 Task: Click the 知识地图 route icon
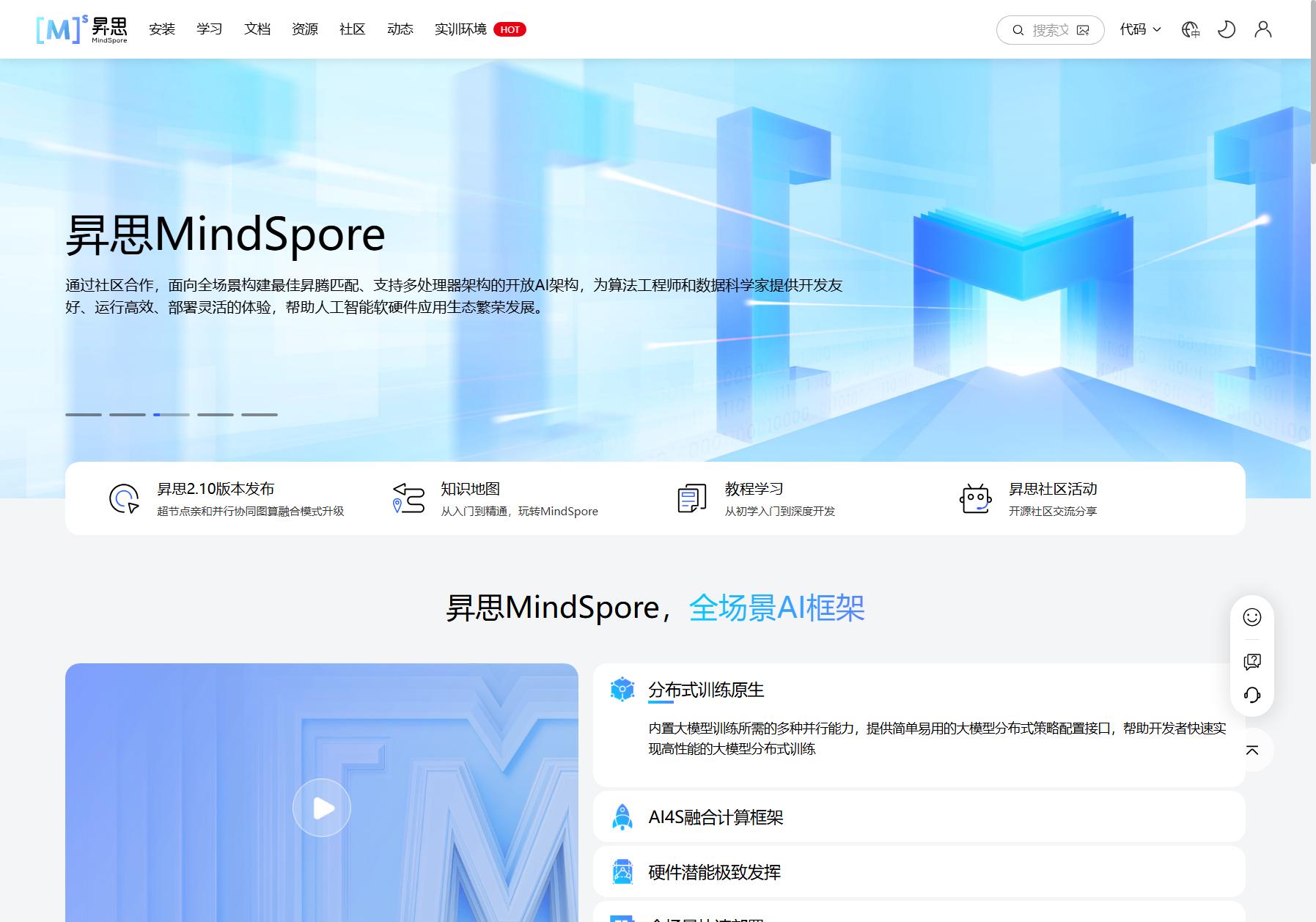coord(408,498)
